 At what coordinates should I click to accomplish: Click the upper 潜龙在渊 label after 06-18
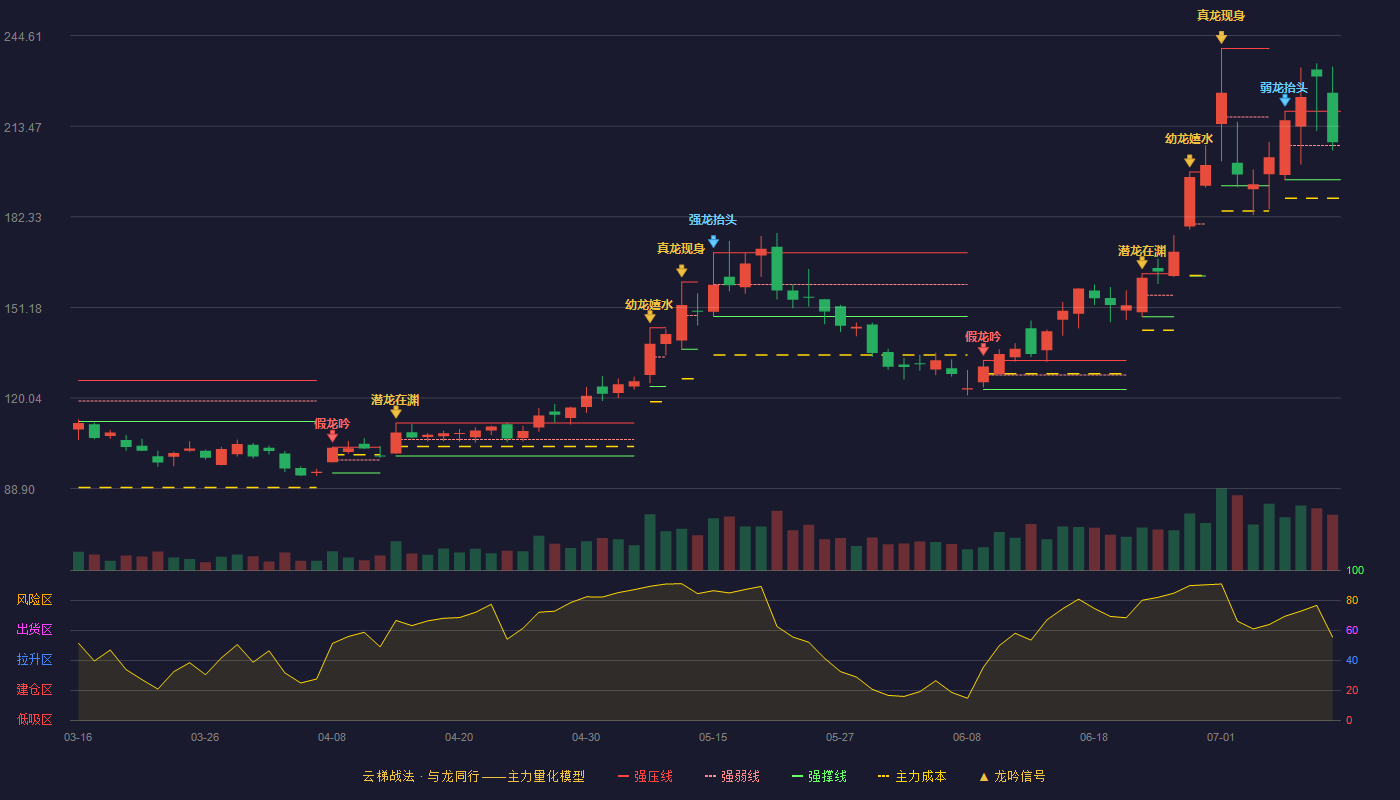tap(1142, 251)
